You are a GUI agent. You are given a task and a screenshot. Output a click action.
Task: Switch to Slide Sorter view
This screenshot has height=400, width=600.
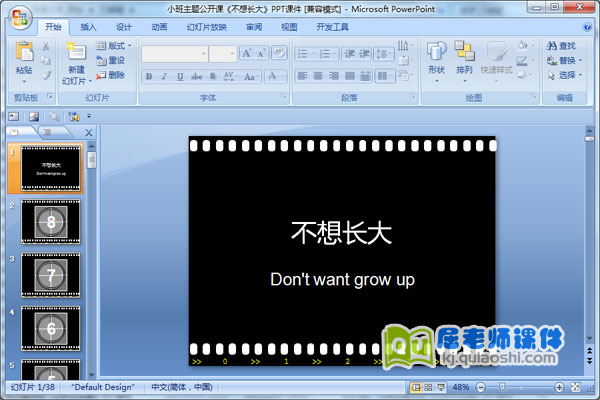428,387
